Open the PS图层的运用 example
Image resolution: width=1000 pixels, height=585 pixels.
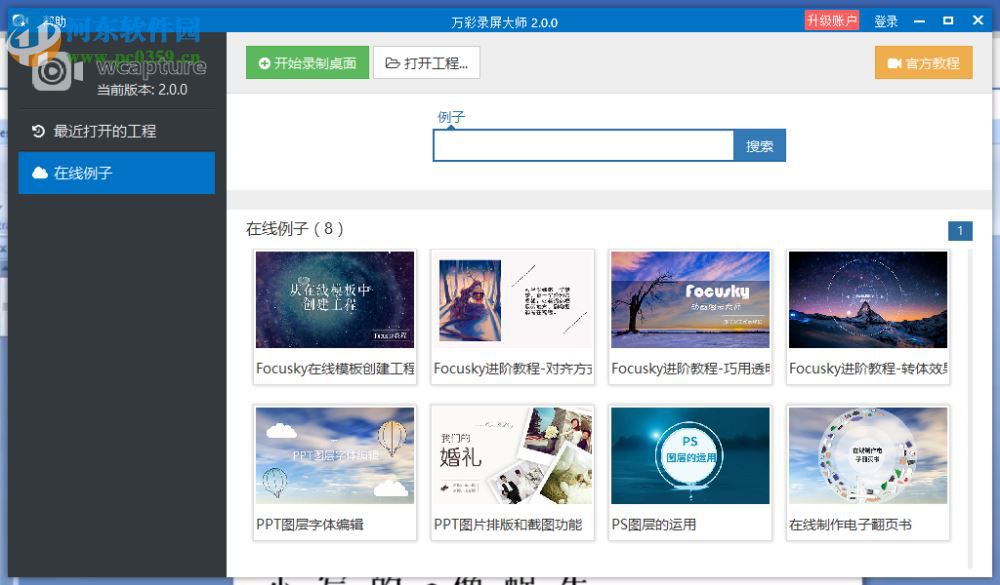[690, 455]
